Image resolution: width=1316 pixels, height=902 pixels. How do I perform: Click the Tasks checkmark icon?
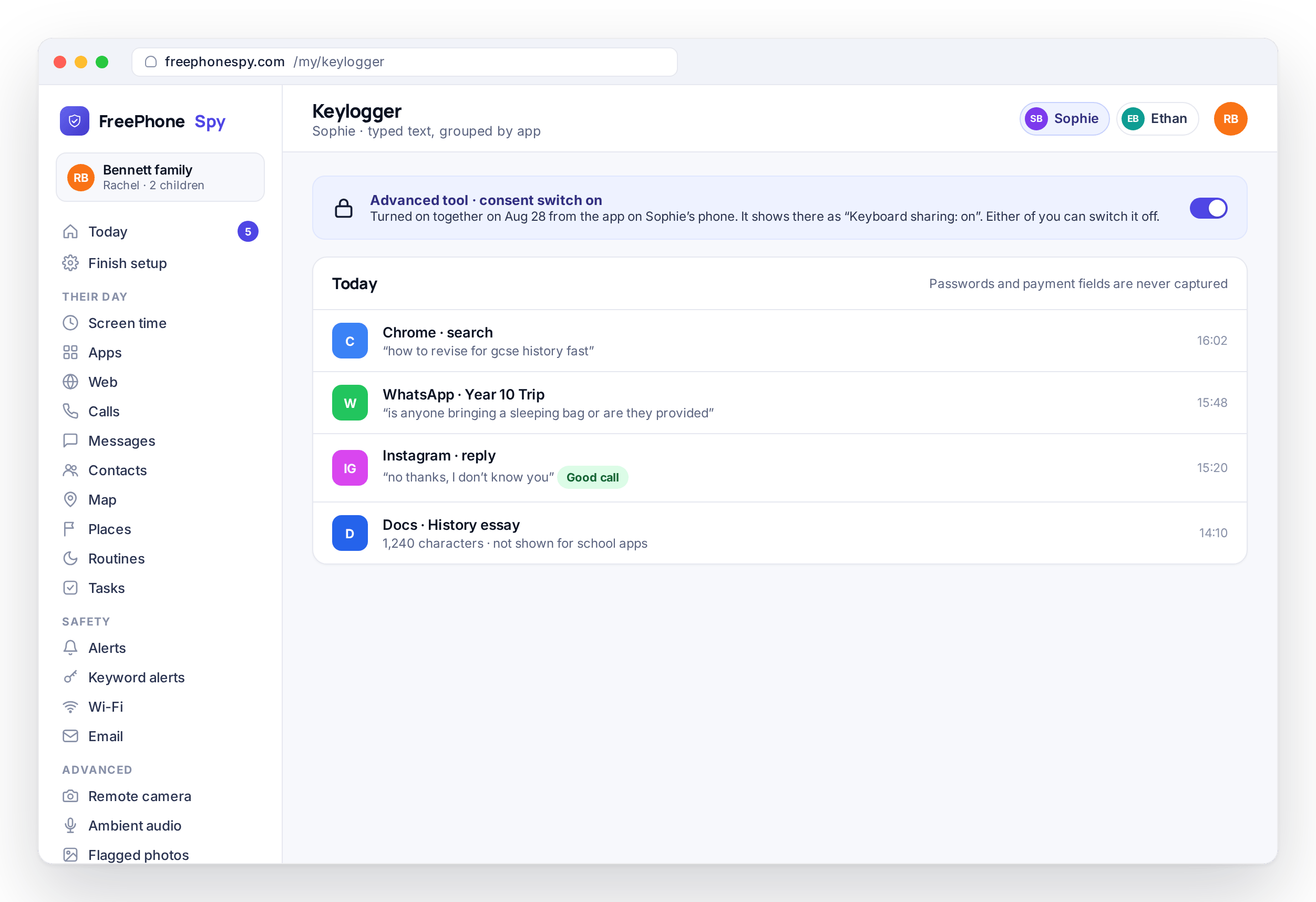[x=70, y=588]
